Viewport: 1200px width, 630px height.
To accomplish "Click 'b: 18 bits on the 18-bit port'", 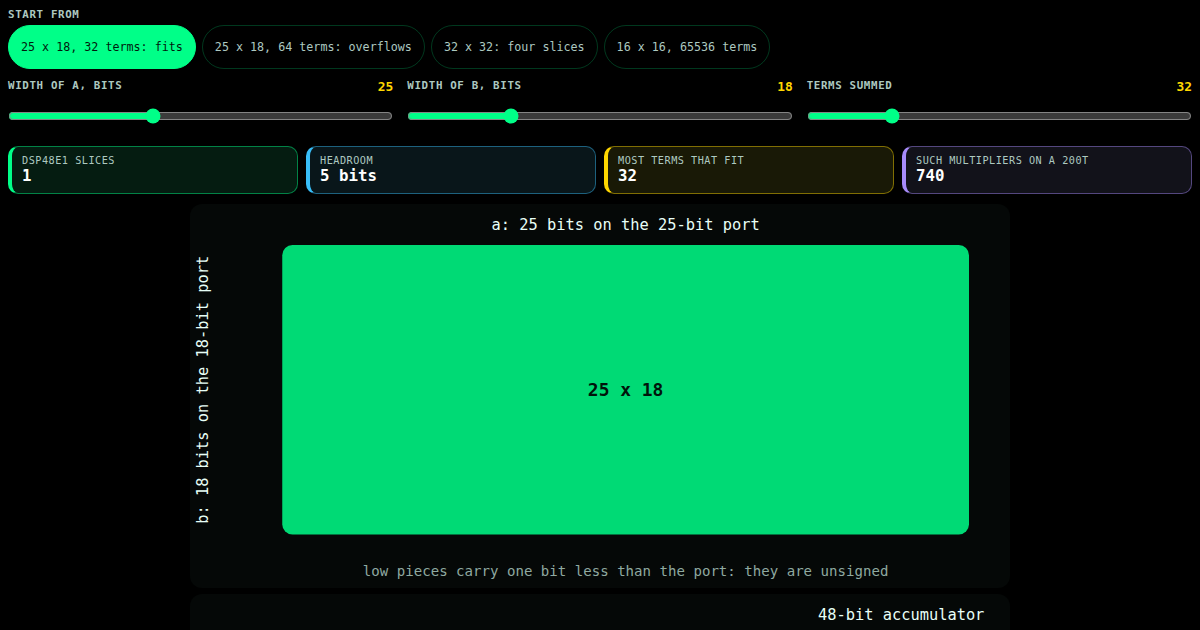I will pos(203,390).
